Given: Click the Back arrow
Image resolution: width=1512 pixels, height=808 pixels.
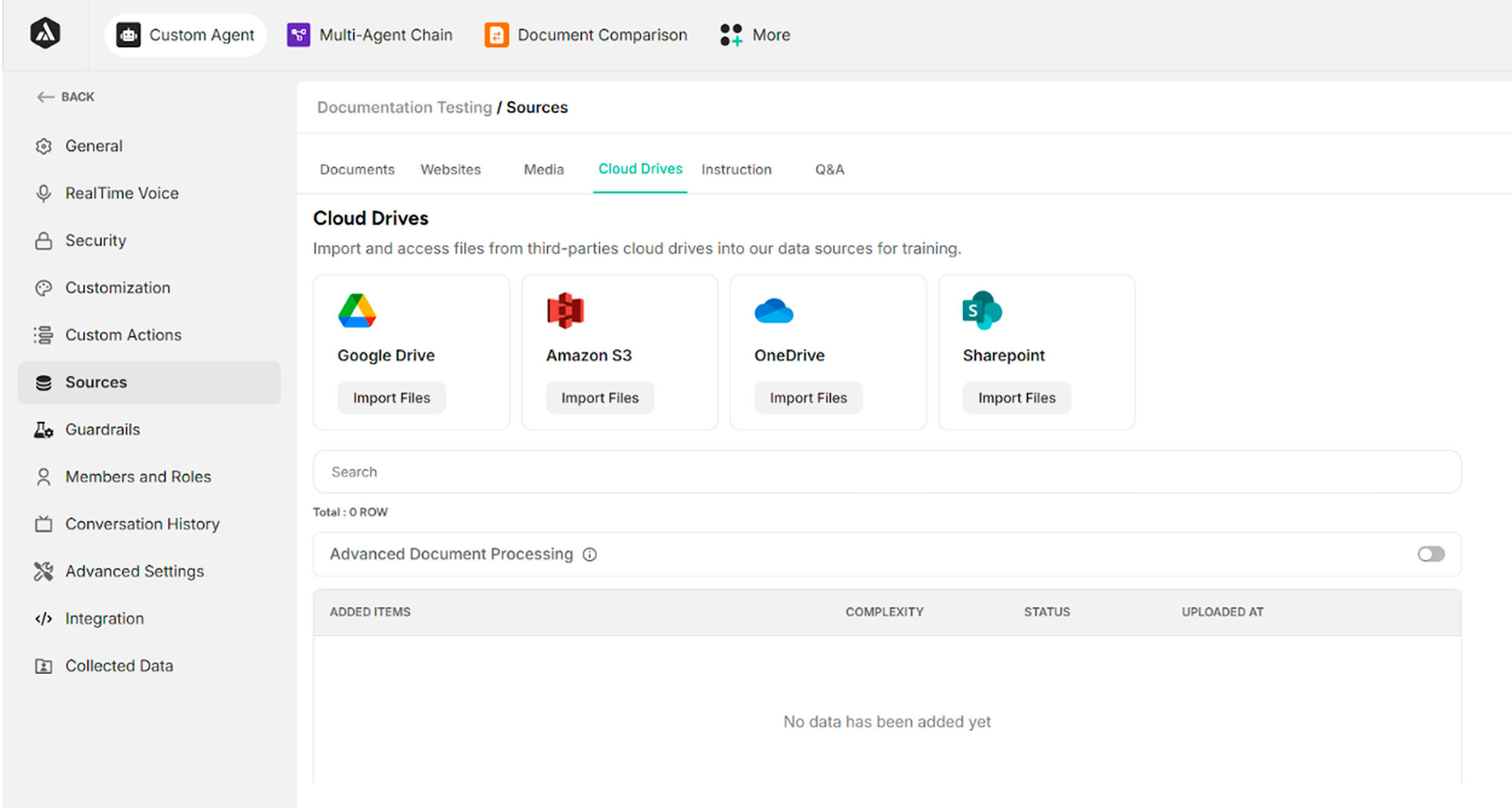Looking at the screenshot, I should tap(45, 97).
